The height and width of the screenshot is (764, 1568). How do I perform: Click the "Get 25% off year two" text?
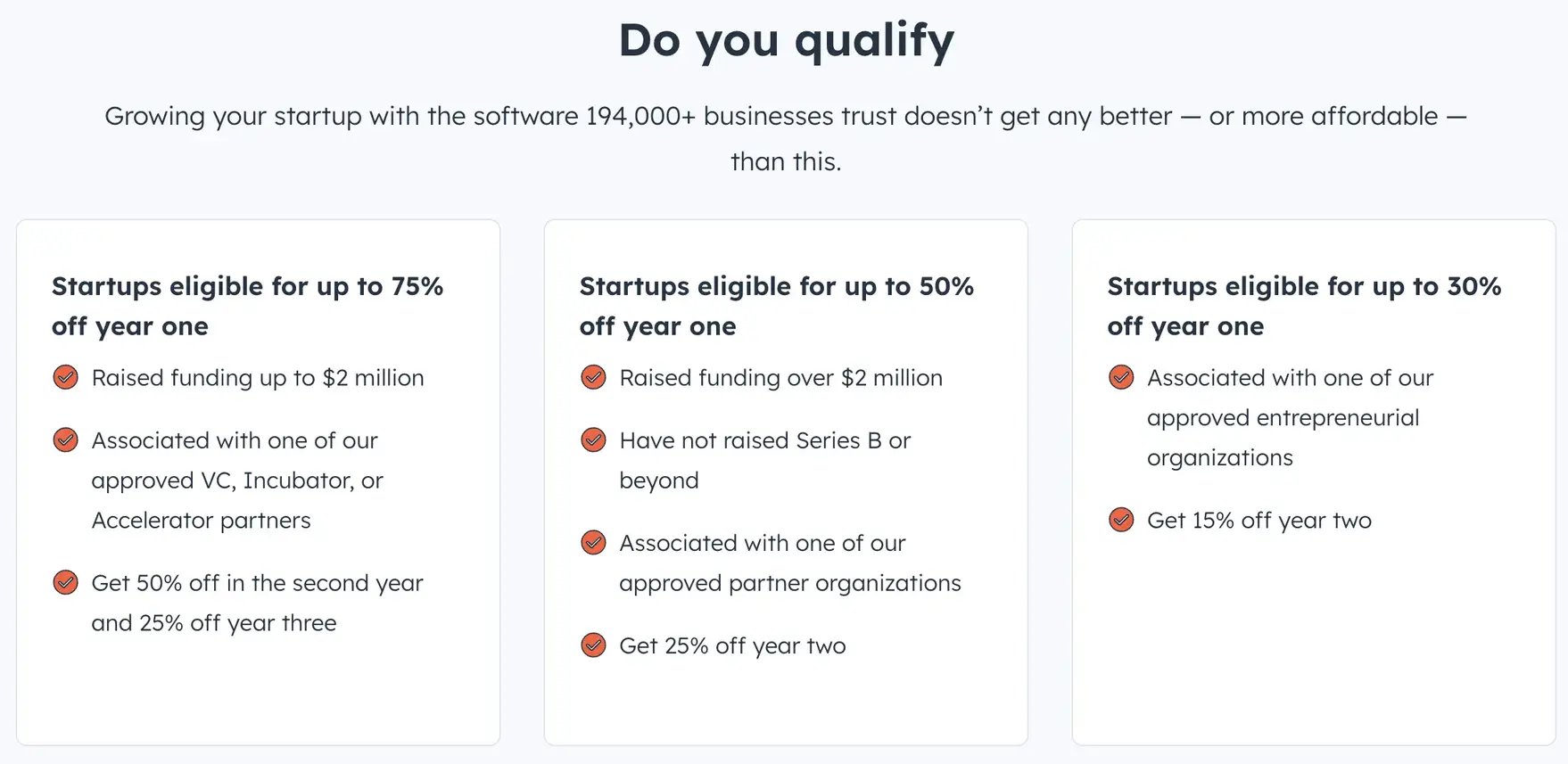click(x=732, y=646)
